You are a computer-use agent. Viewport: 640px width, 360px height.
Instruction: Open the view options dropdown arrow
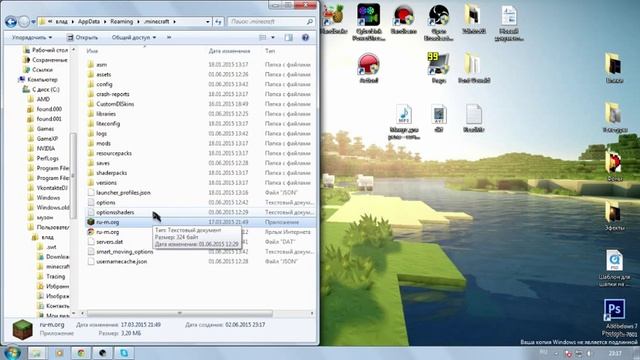pos(273,38)
